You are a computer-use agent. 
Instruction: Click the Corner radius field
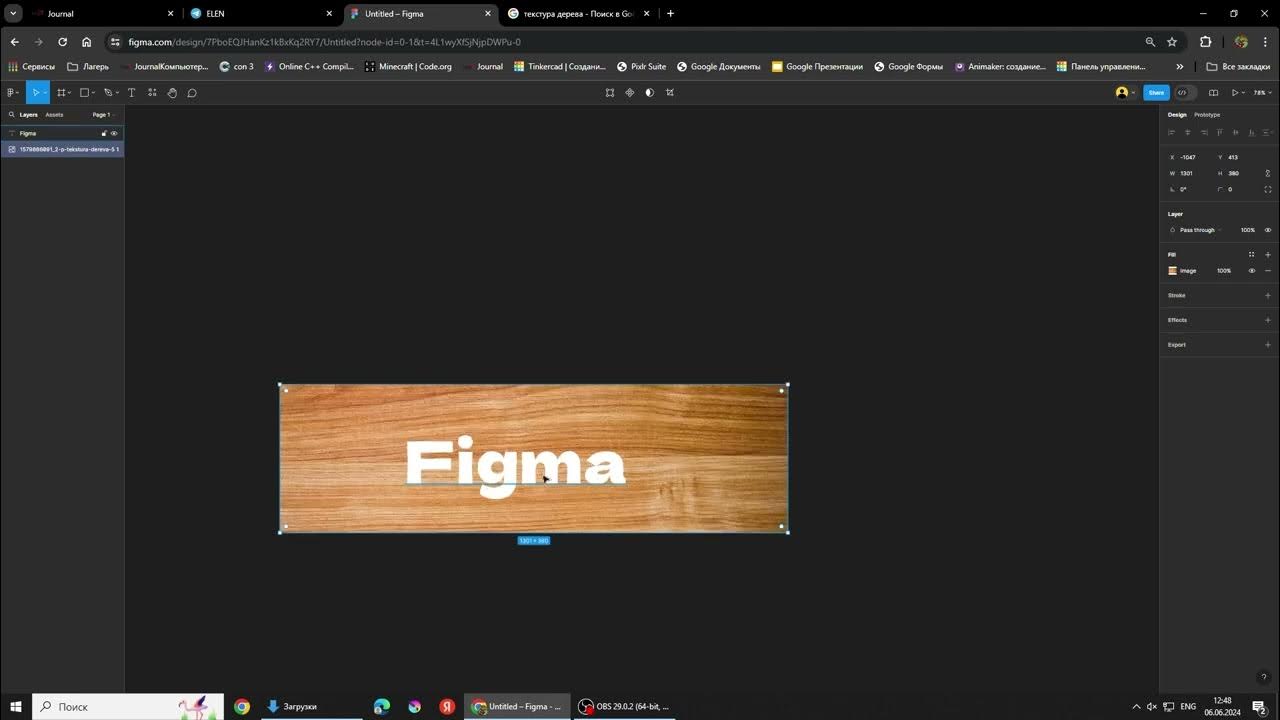click(1237, 189)
